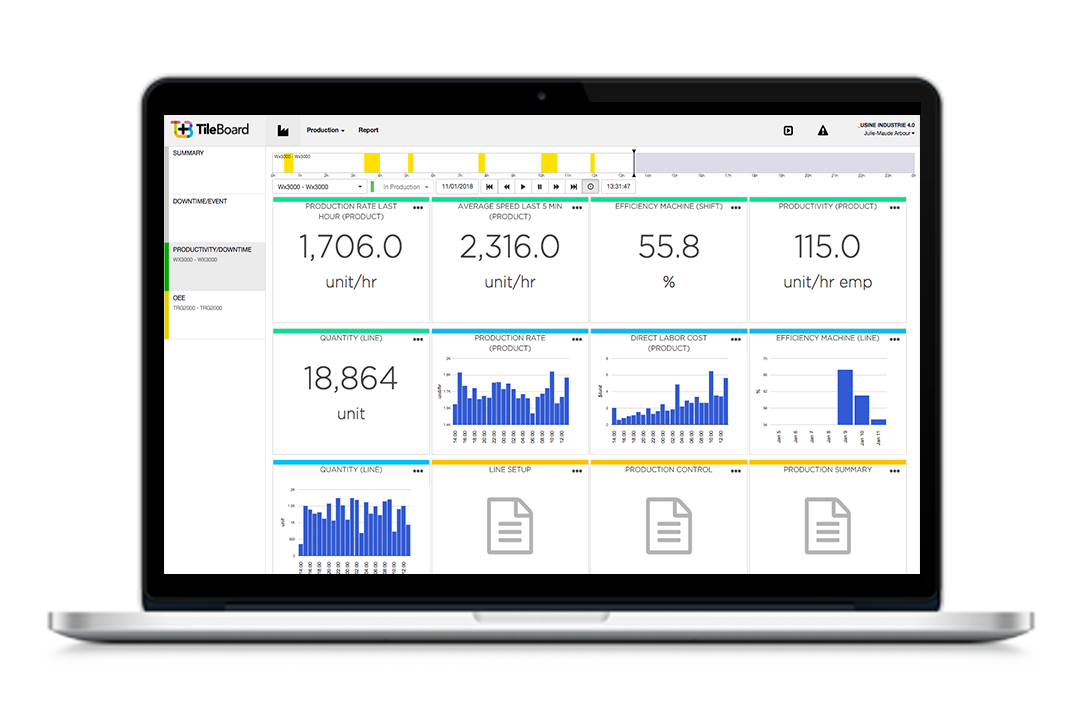
Task: Select the OEE sidebar item
Action: pos(215,314)
